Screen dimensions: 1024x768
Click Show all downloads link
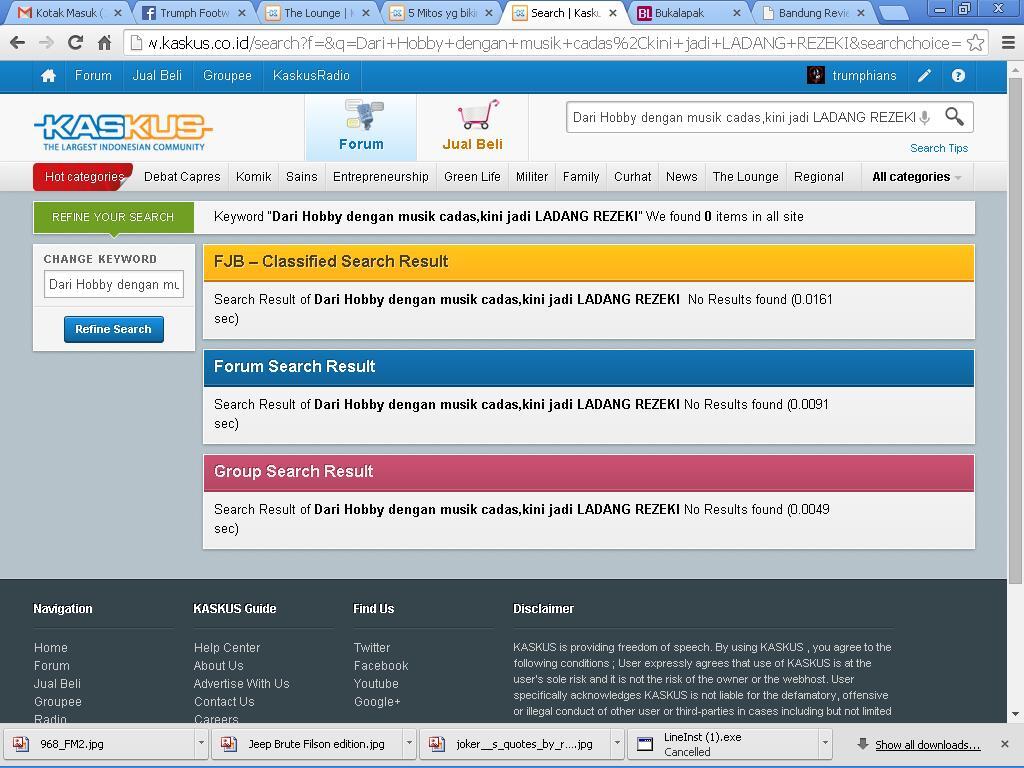pyautogui.click(x=927, y=744)
